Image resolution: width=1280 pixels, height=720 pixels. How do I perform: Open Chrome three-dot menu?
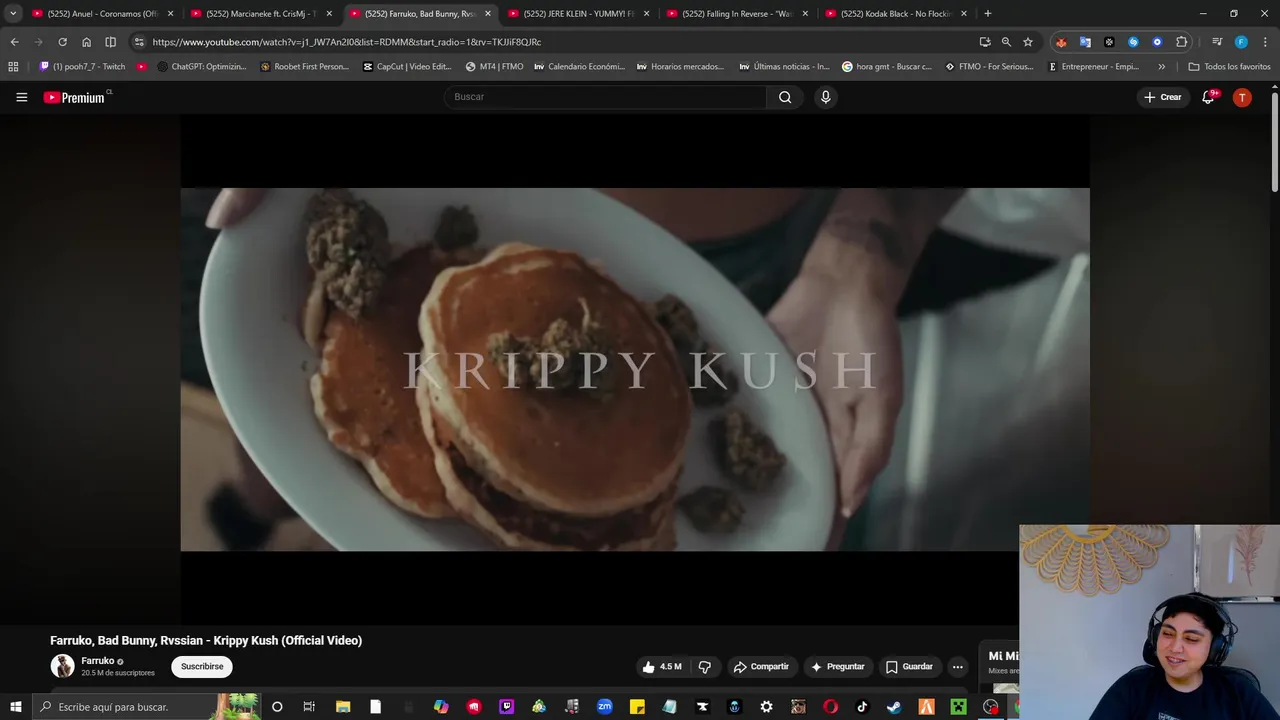point(1264,42)
